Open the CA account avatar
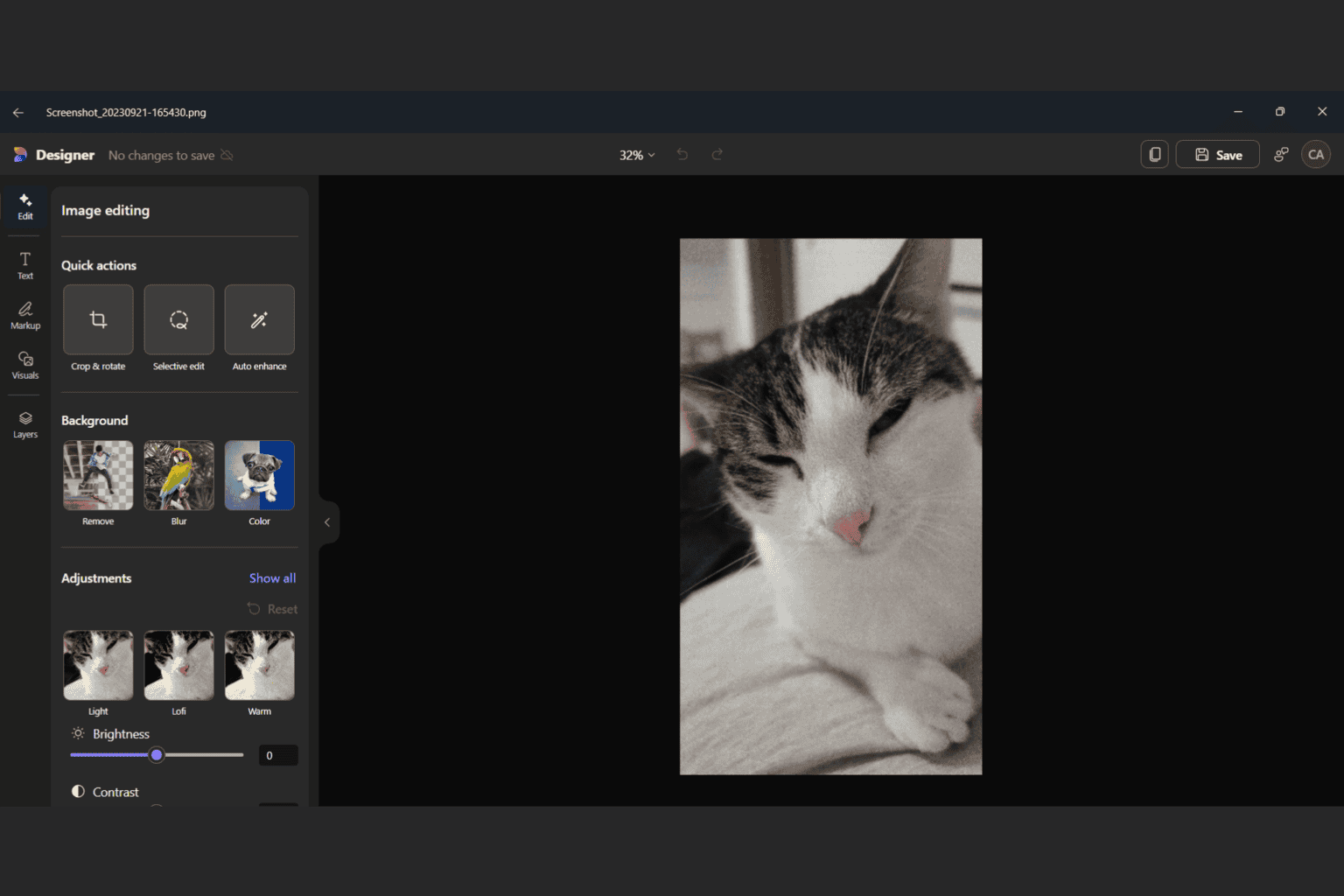The width and height of the screenshot is (1344, 896). tap(1316, 154)
